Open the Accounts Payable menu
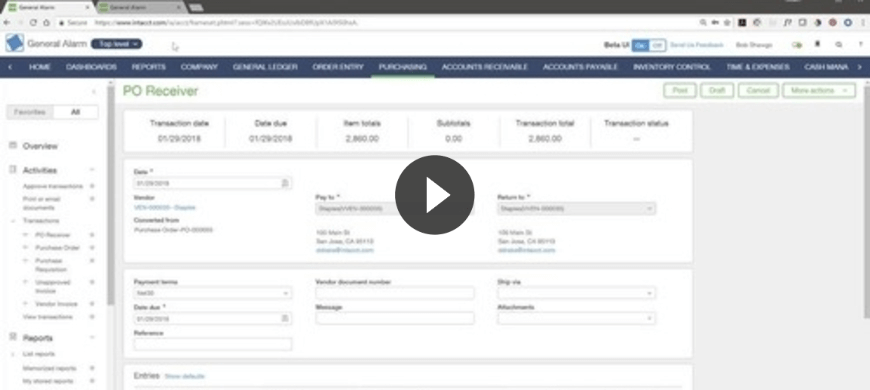Image resolution: width=870 pixels, height=390 pixels. pyautogui.click(x=580, y=67)
